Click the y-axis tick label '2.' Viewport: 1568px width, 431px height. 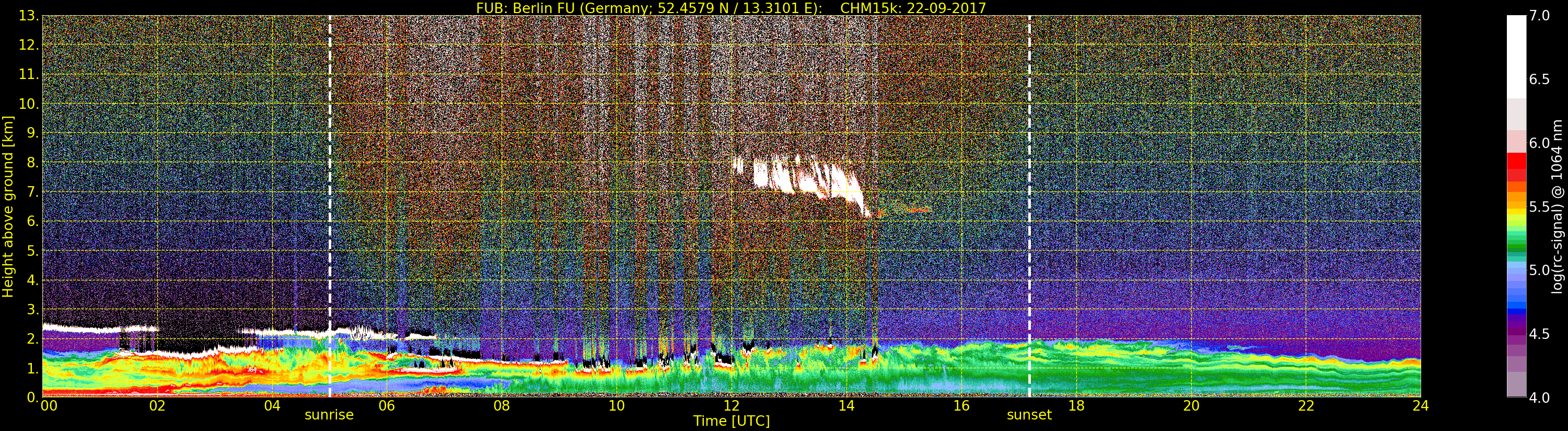point(32,338)
